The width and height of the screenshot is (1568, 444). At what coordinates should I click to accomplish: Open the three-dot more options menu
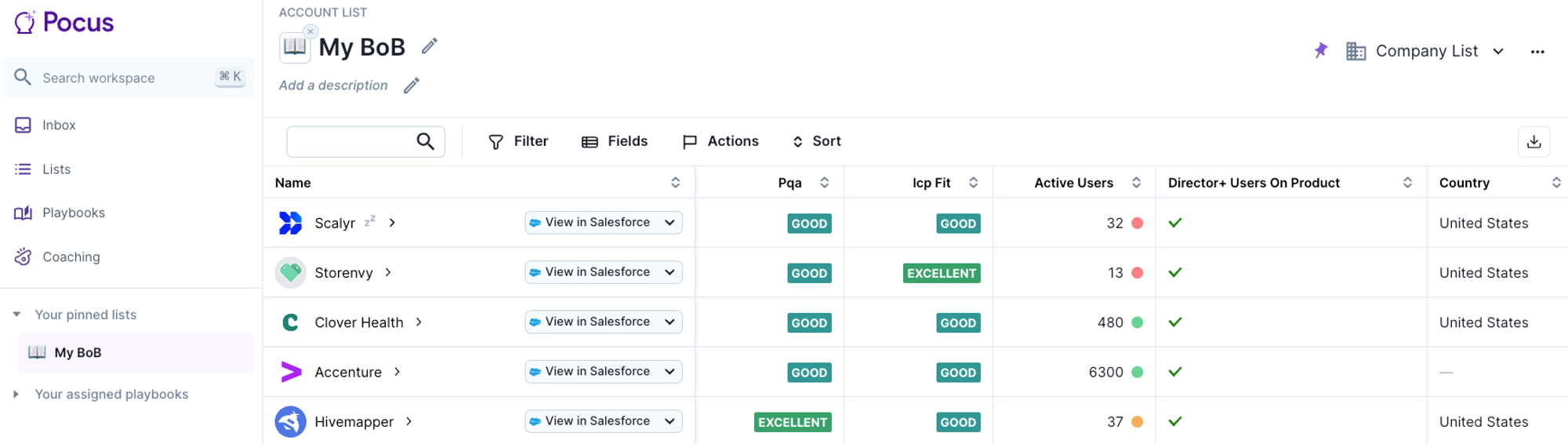click(1537, 52)
